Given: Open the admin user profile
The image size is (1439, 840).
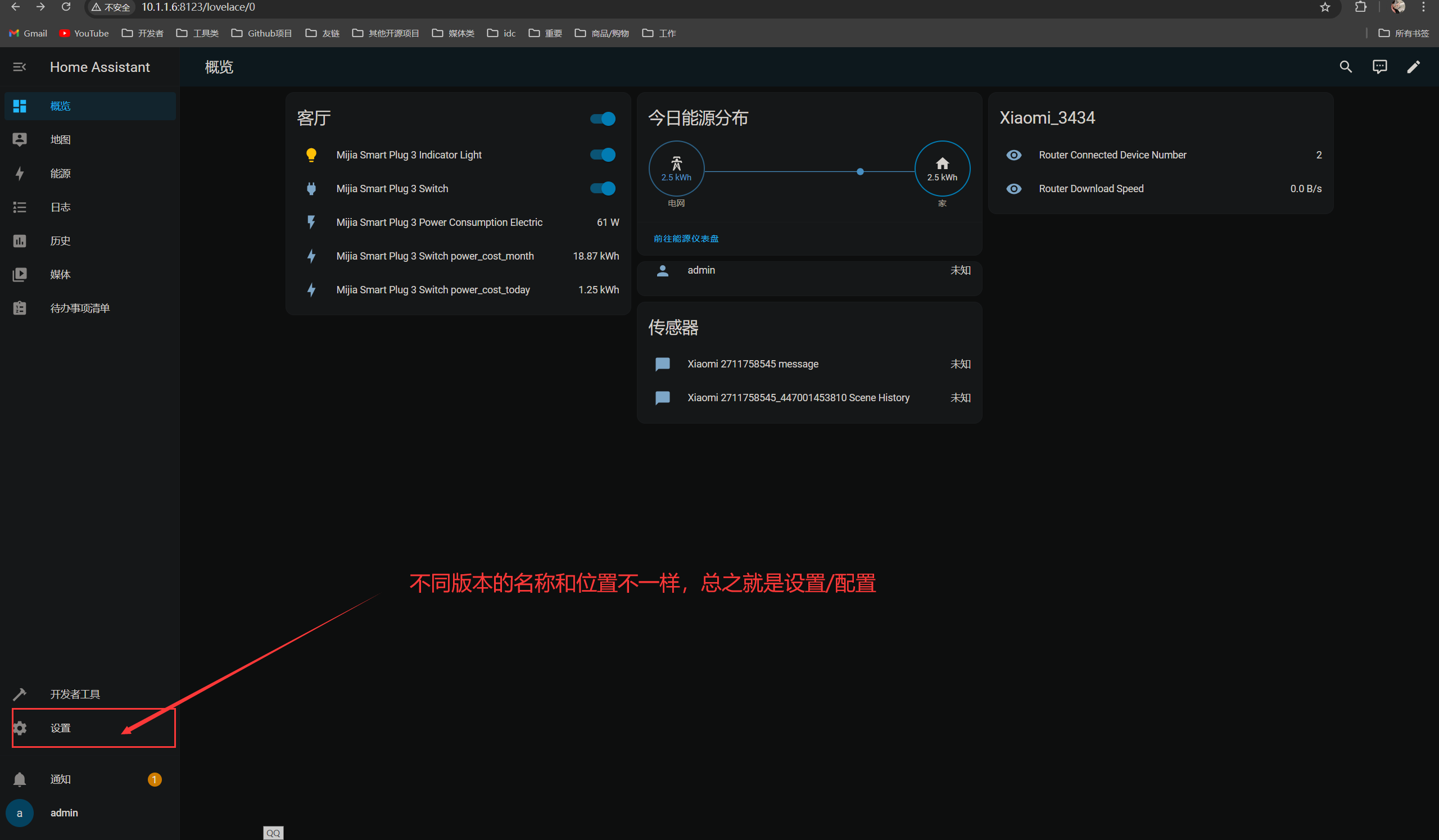Looking at the screenshot, I should pyautogui.click(x=64, y=812).
